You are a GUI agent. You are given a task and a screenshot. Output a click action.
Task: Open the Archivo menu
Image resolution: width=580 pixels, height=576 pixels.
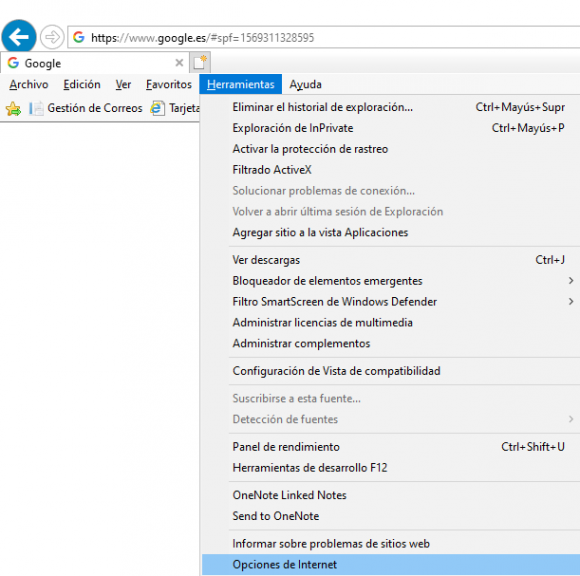tap(29, 84)
